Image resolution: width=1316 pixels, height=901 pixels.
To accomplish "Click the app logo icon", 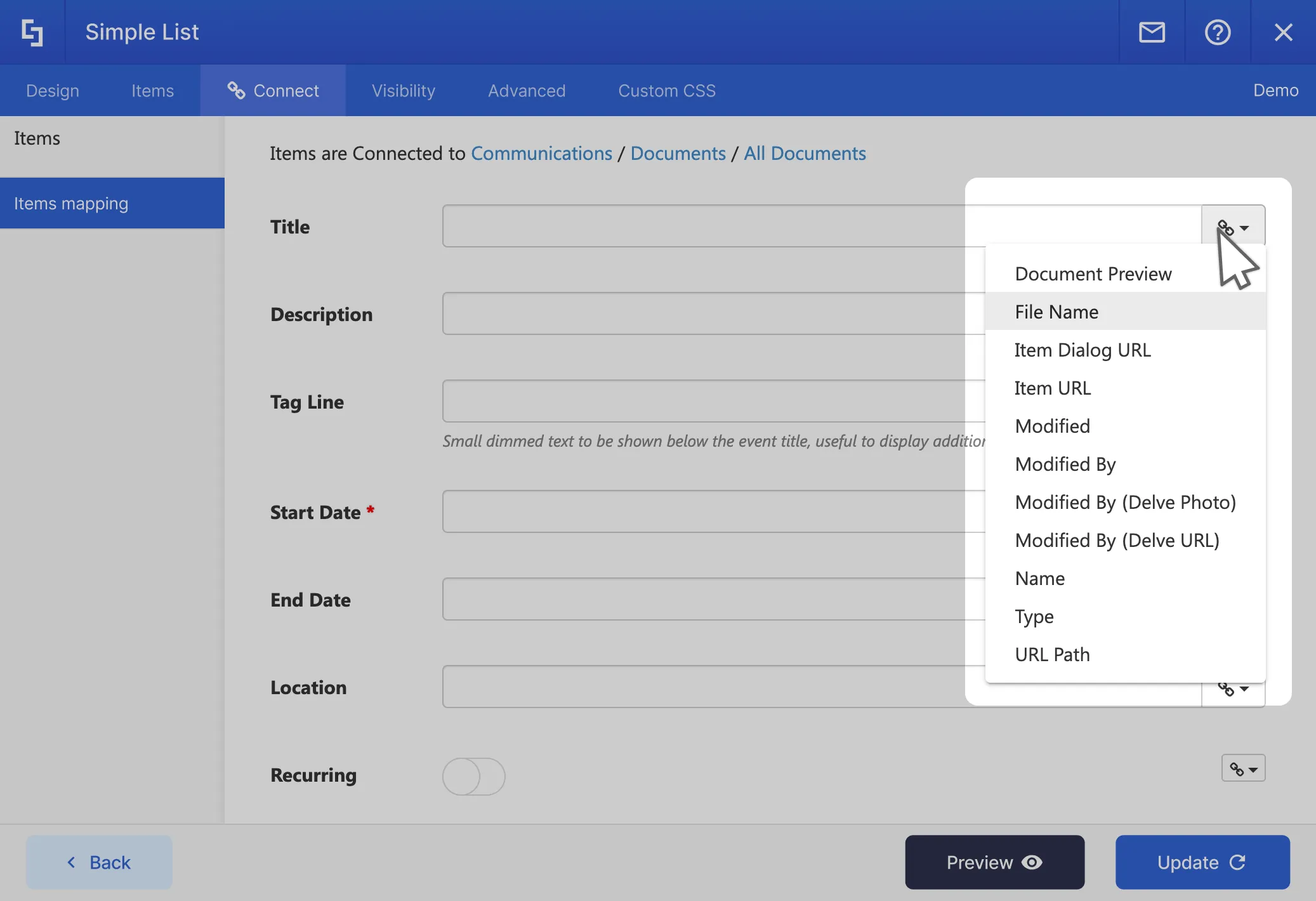I will [32, 32].
